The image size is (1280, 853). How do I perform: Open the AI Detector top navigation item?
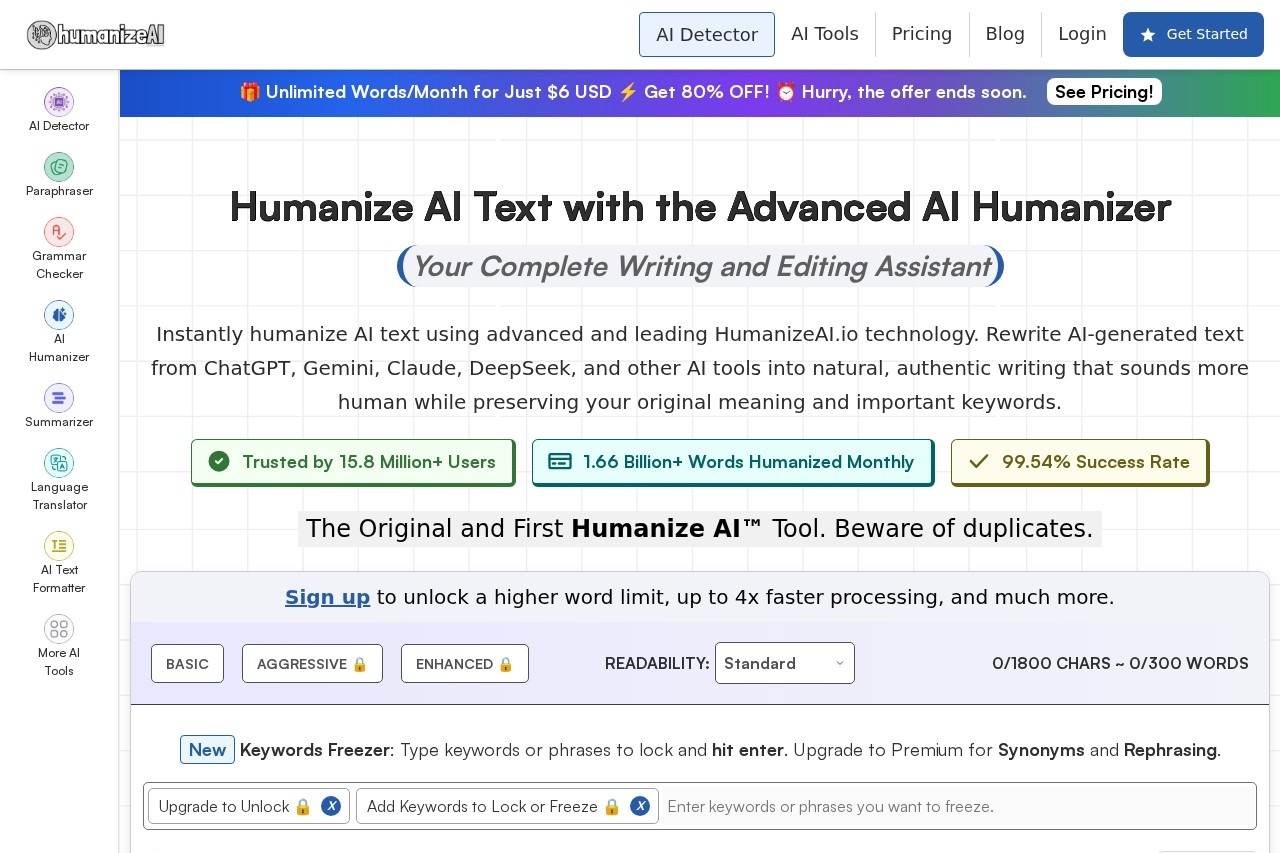tap(707, 34)
